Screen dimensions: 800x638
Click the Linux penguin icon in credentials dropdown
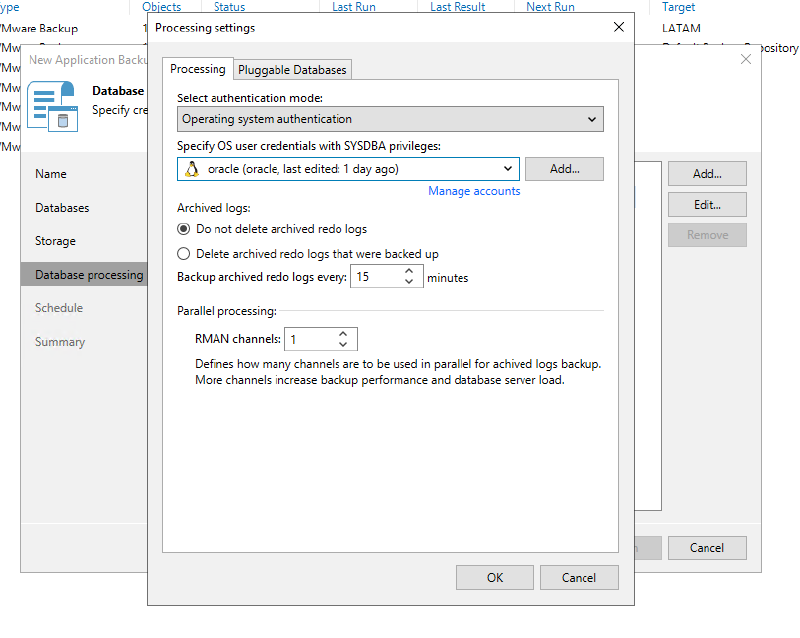192,169
